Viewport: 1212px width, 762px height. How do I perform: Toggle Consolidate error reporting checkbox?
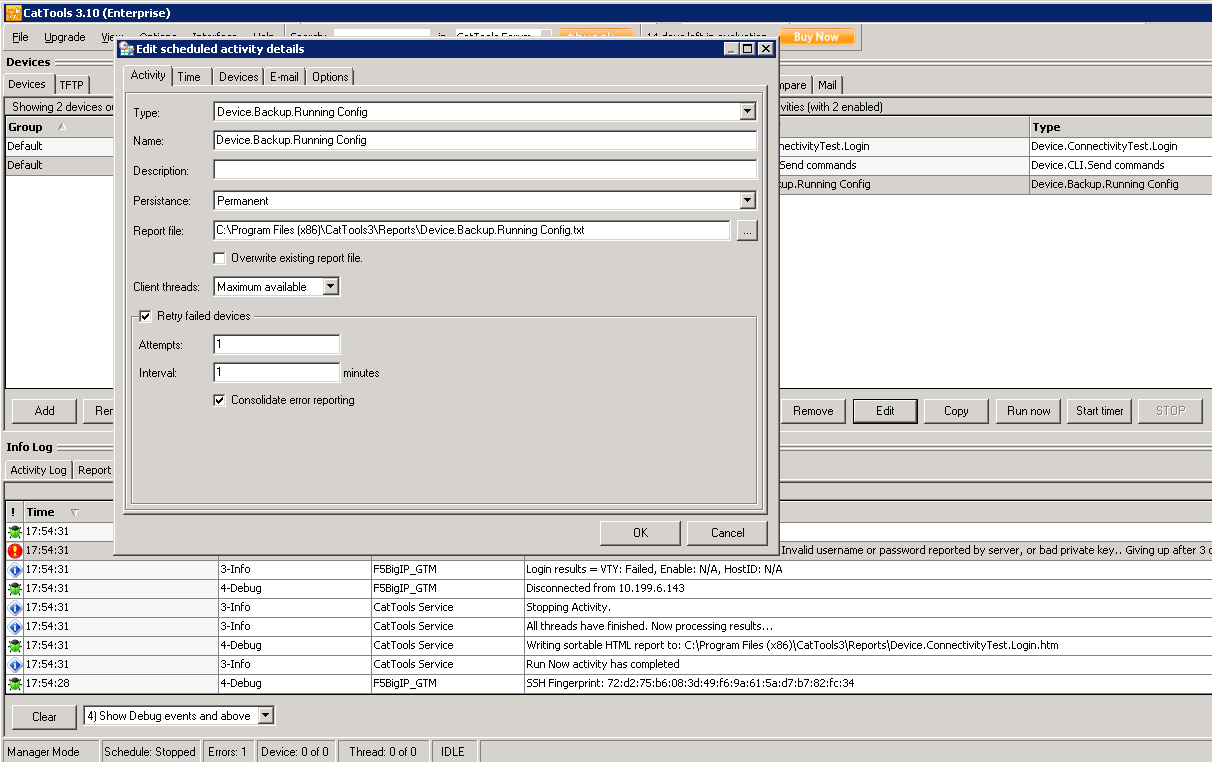click(220, 400)
